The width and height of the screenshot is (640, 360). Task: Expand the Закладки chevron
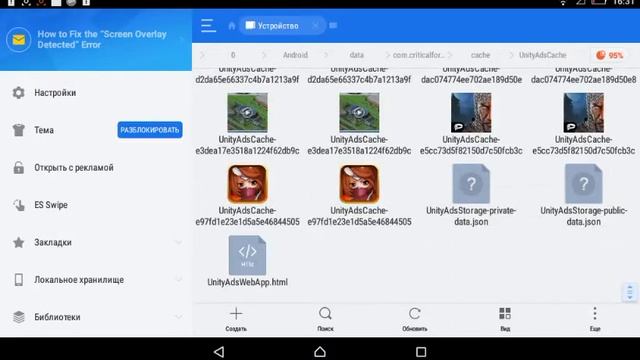tap(178, 242)
